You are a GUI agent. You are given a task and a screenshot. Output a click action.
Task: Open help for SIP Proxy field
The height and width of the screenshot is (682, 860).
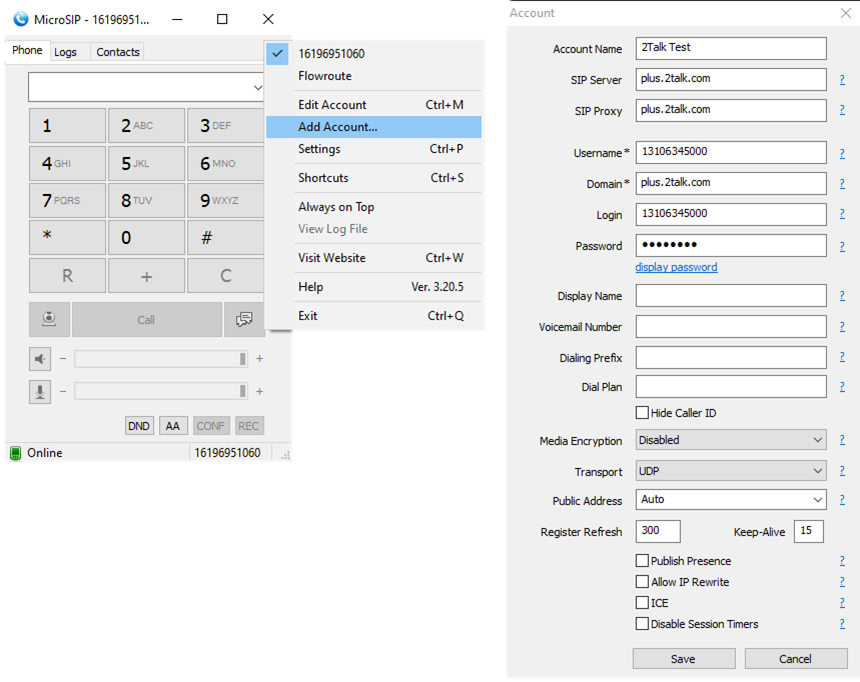842,110
